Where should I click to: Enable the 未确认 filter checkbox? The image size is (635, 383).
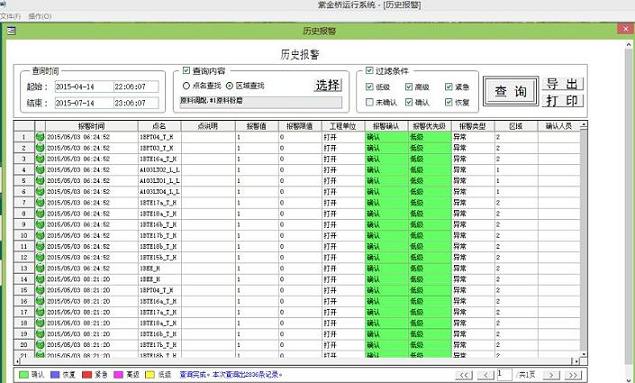[369, 102]
